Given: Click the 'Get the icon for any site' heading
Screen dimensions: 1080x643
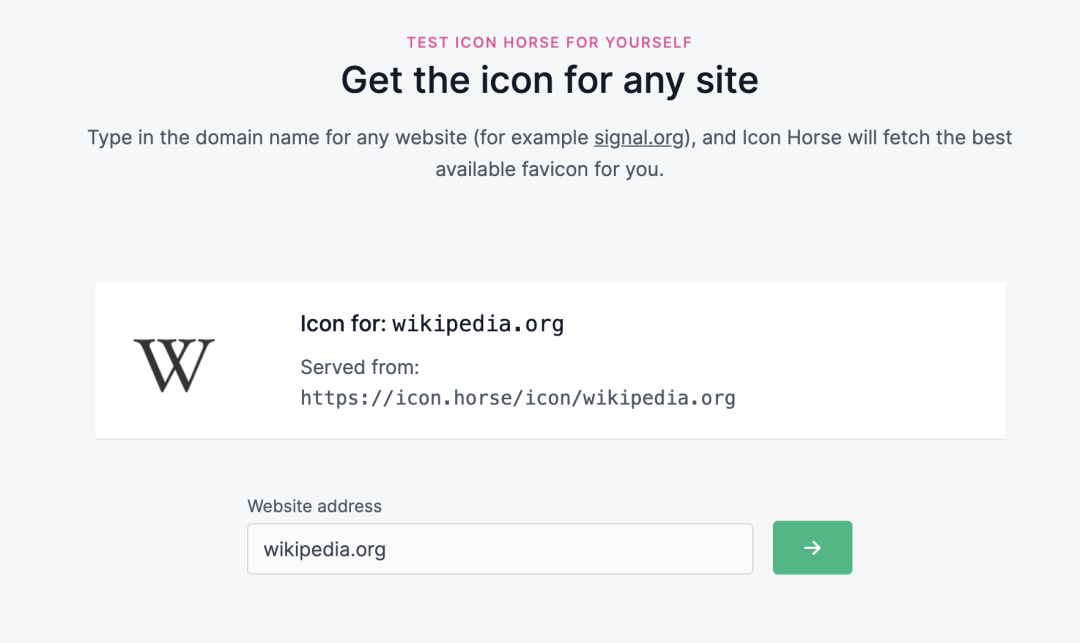Looking at the screenshot, I should tap(550, 80).
